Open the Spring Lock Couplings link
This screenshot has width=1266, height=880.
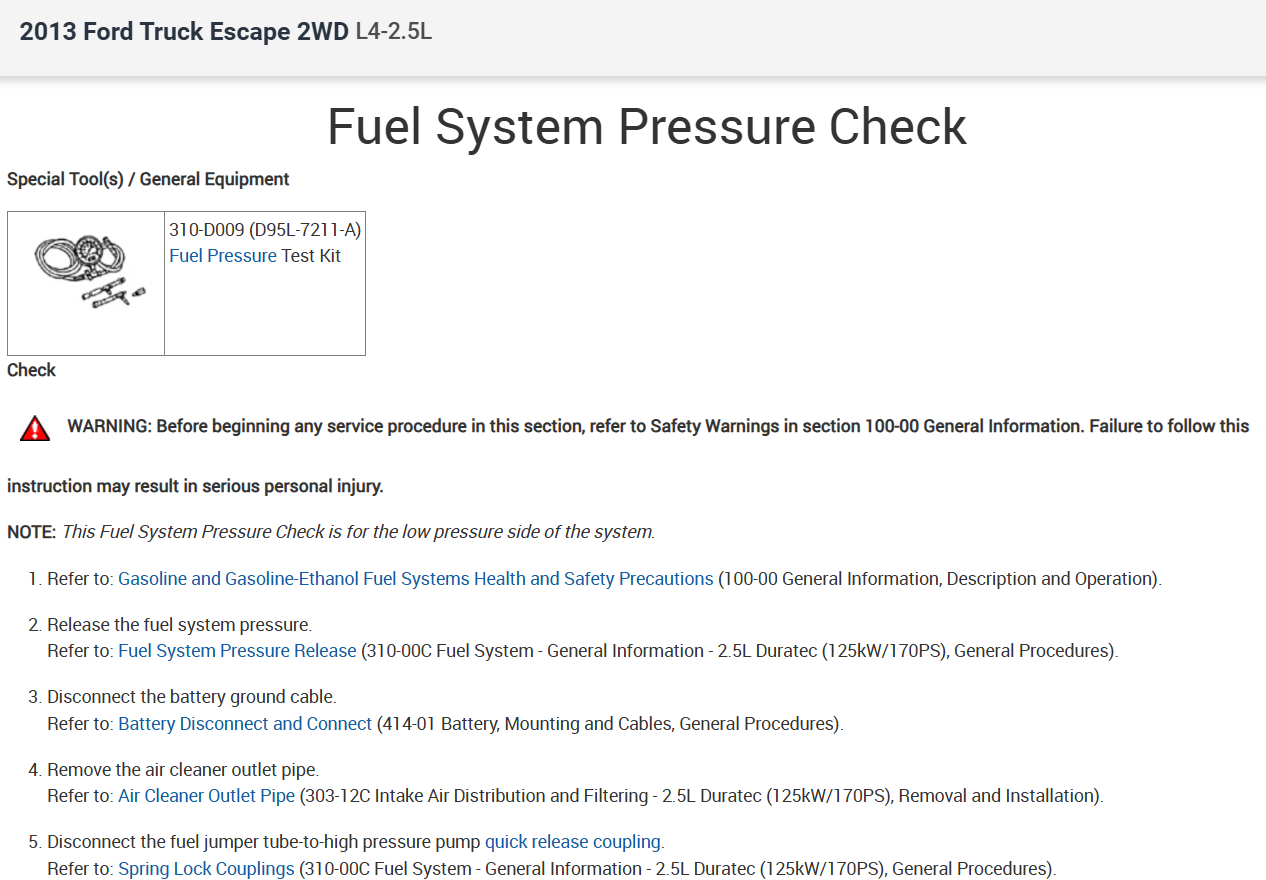[206, 869]
